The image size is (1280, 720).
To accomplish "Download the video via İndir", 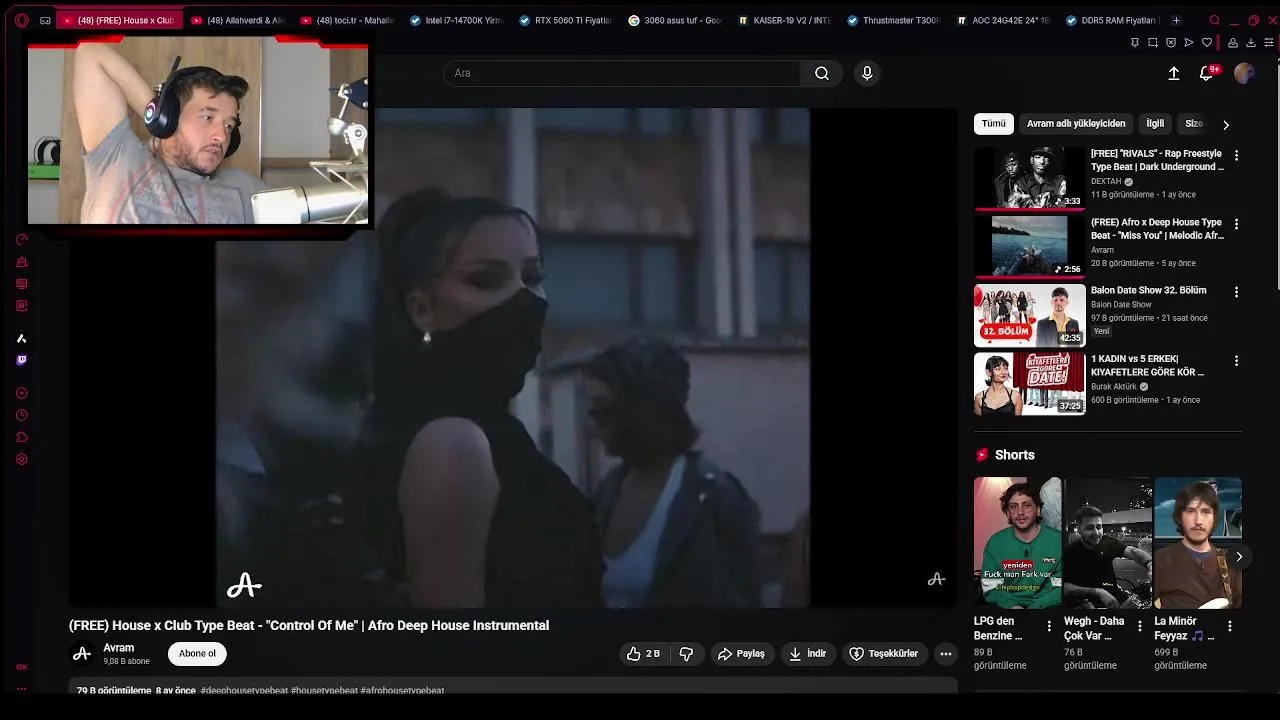I will (x=807, y=653).
